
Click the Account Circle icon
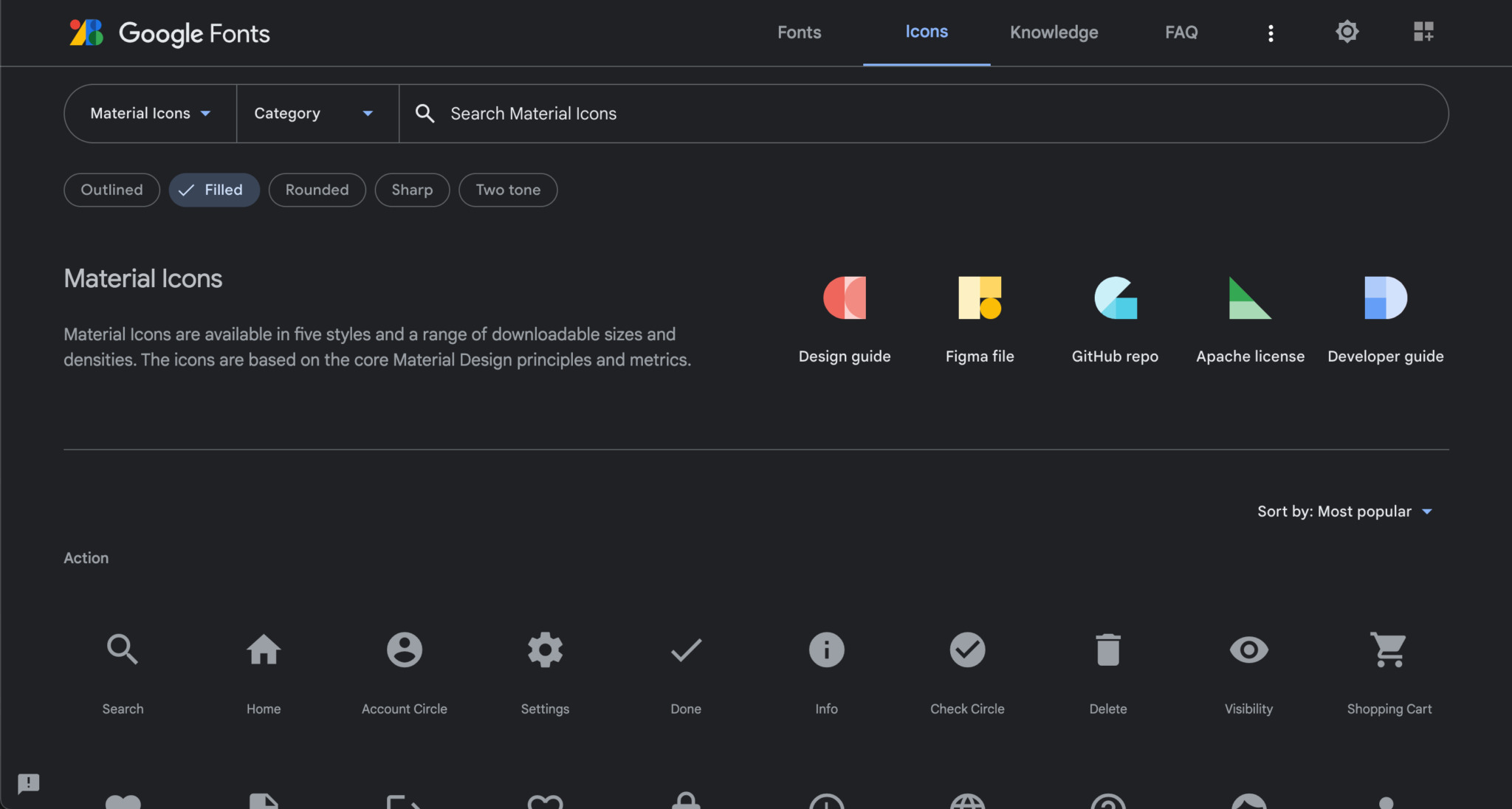[404, 650]
